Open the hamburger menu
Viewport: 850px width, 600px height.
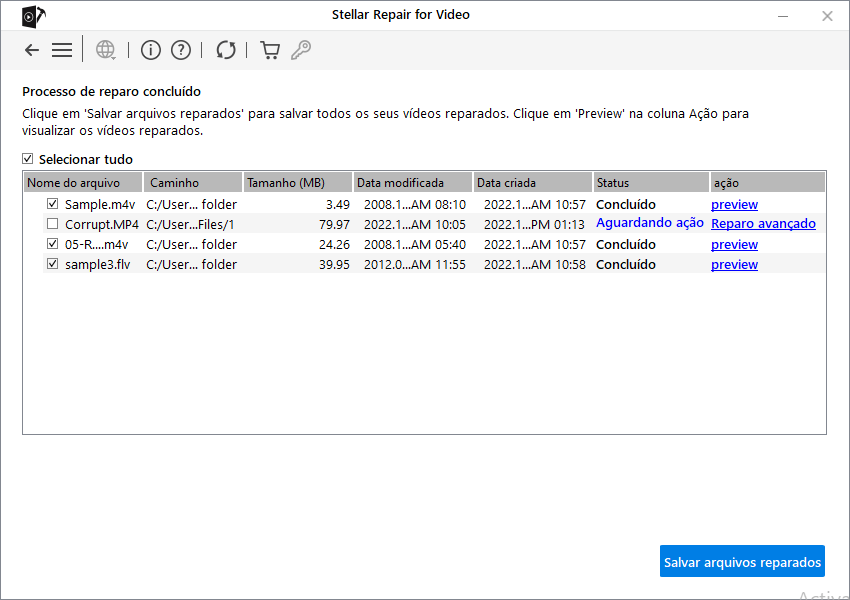coord(62,50)
